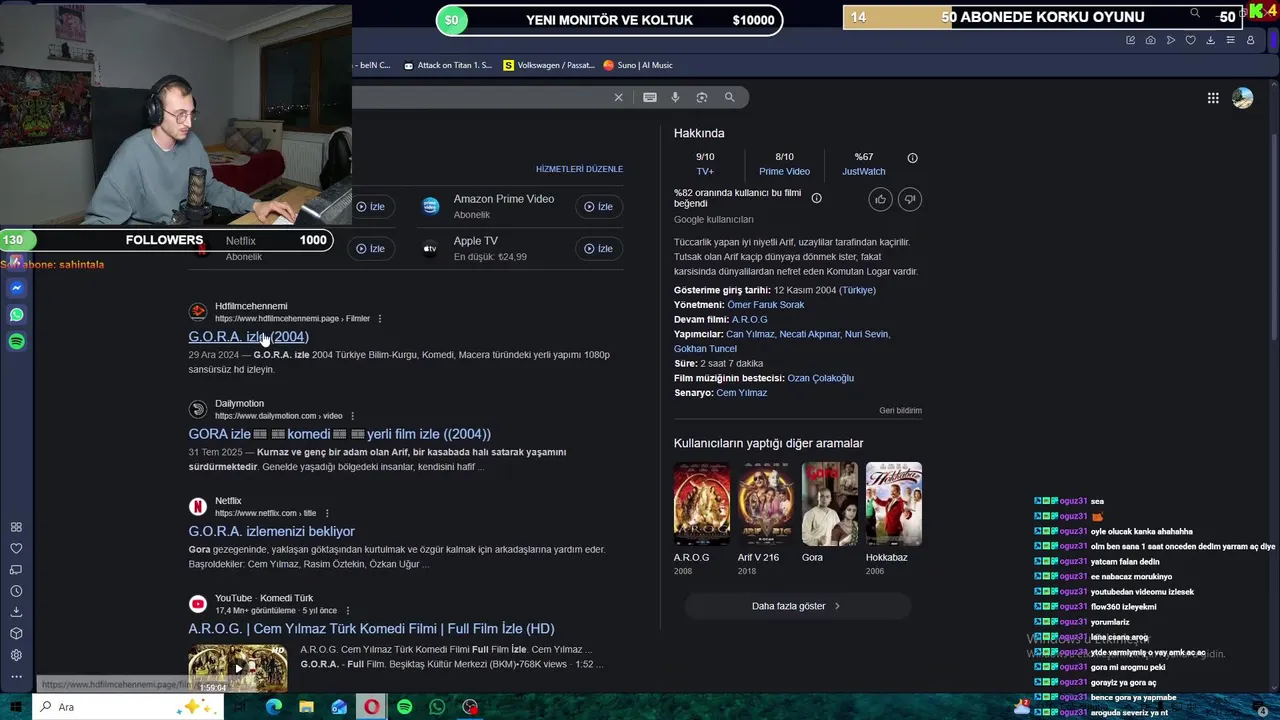Viewport: 1280px width, 720px height.
Task: Open Opera settings gear in sidebar
Action: [x=16, y=656]
